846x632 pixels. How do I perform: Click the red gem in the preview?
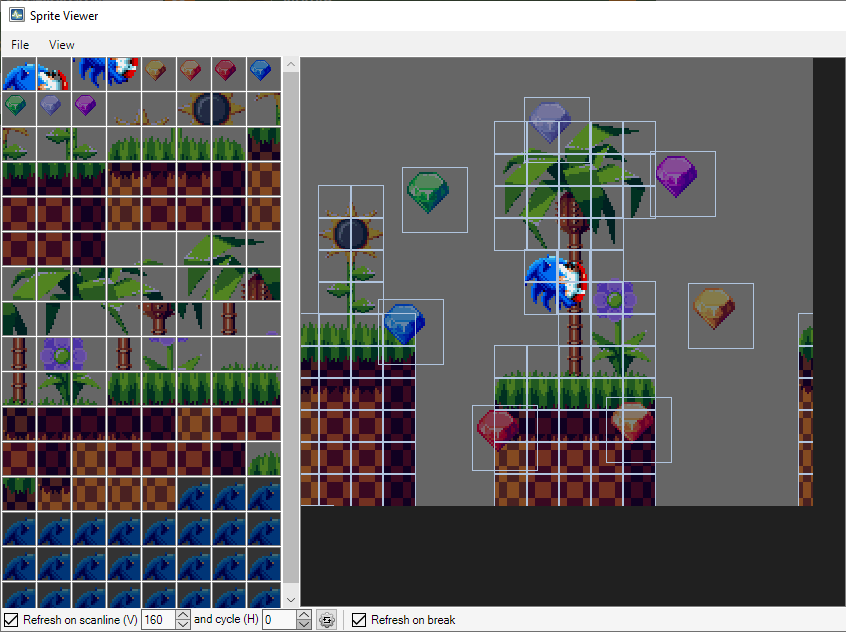[497, 430]
